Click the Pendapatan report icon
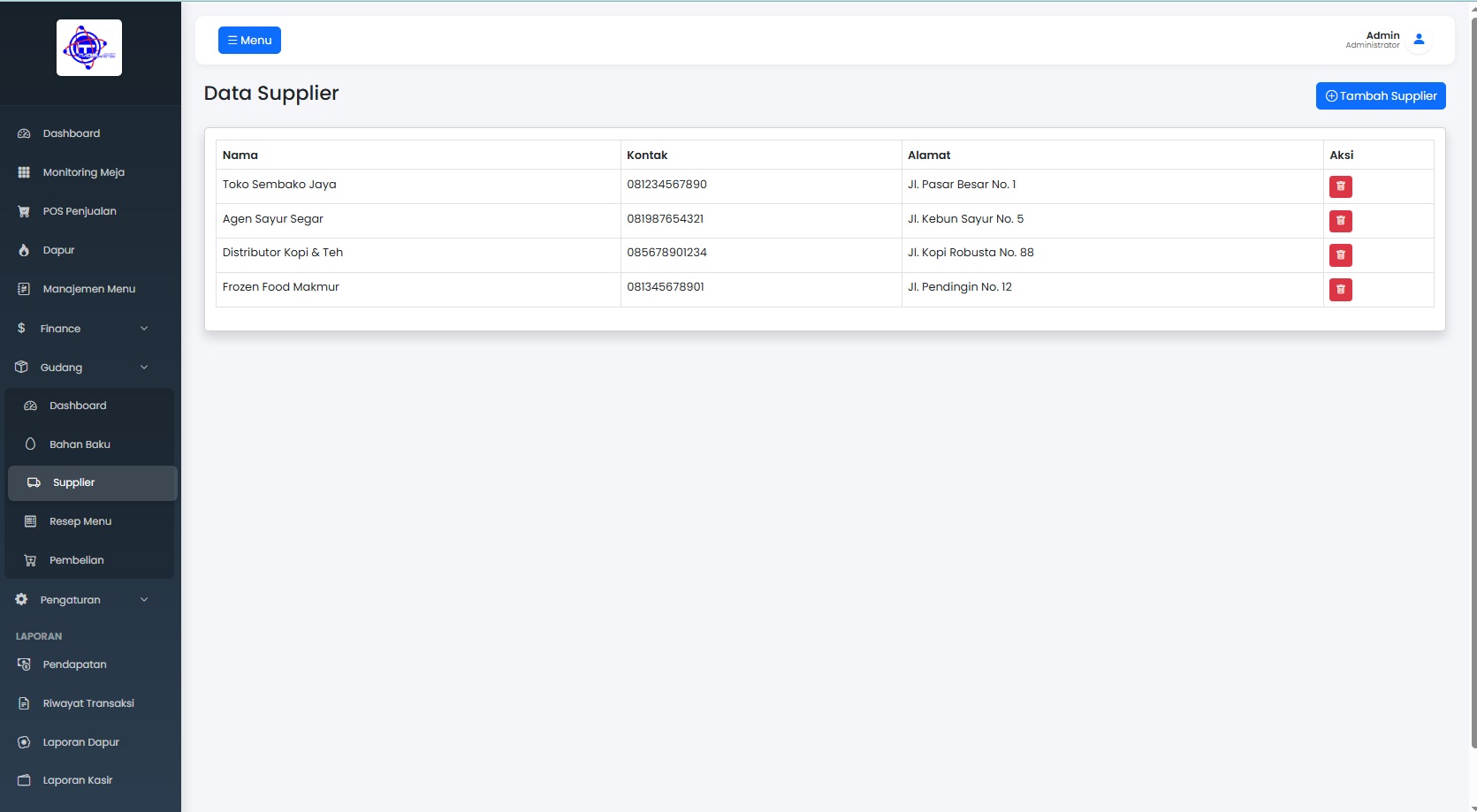Image resolution: width=1477 pixels, height=812 pixels. tap(24, 664)
